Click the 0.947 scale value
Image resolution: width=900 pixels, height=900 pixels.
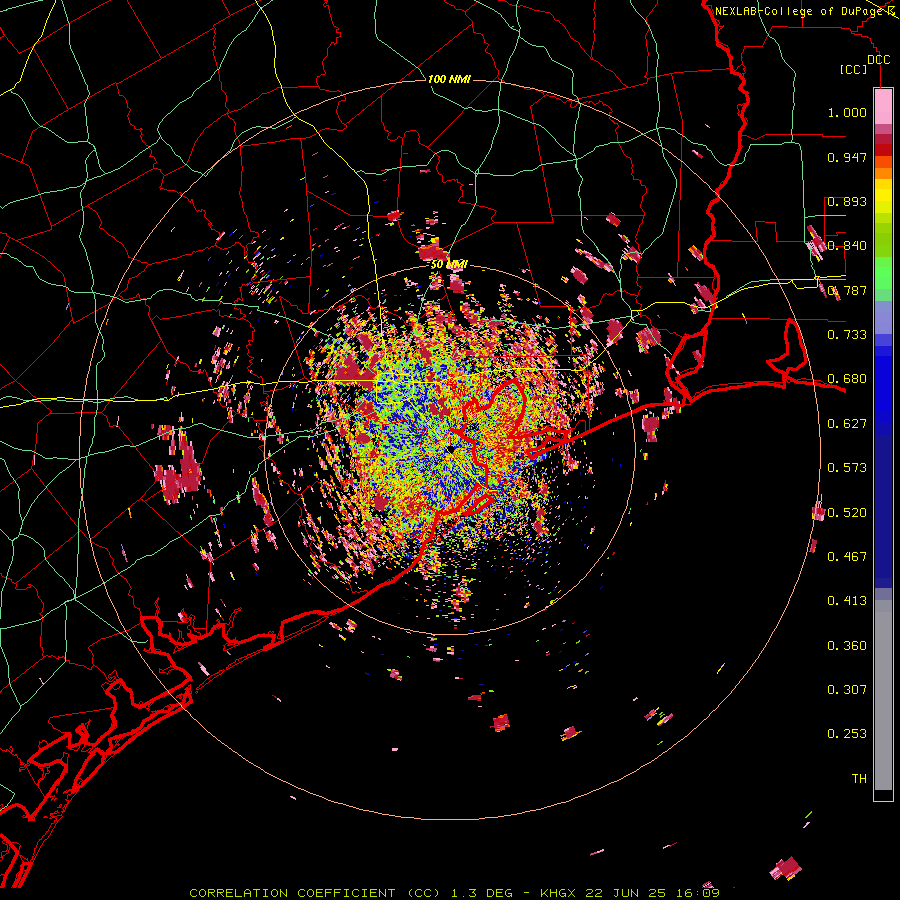pyautogui.click(x=847, y=157)
